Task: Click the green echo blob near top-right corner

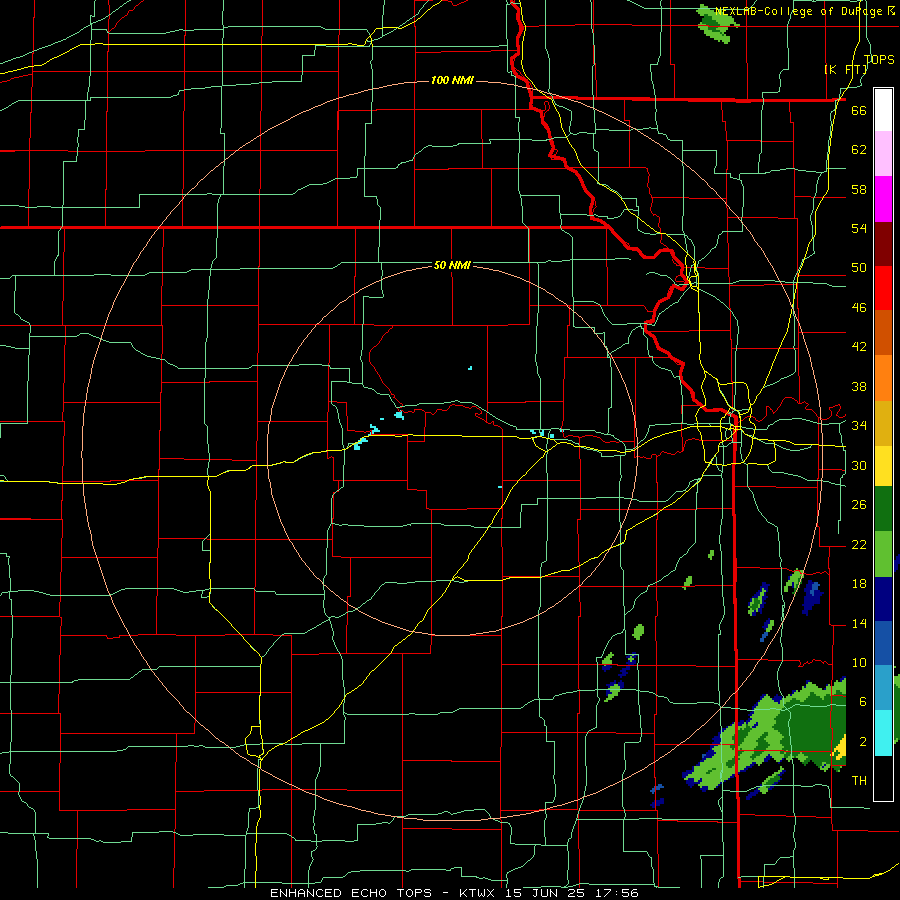Action: pyautogui.click(x=716, y=24)
